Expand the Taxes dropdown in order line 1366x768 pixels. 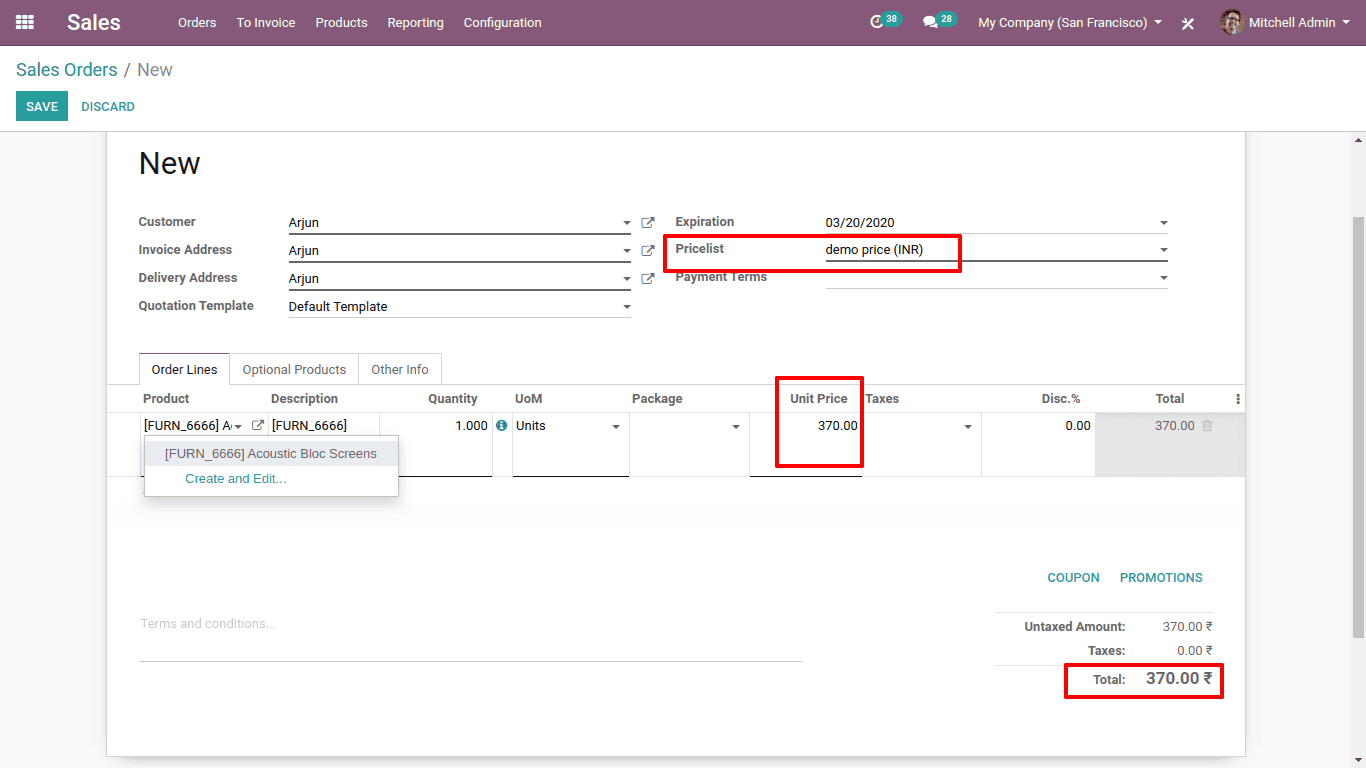968,427
